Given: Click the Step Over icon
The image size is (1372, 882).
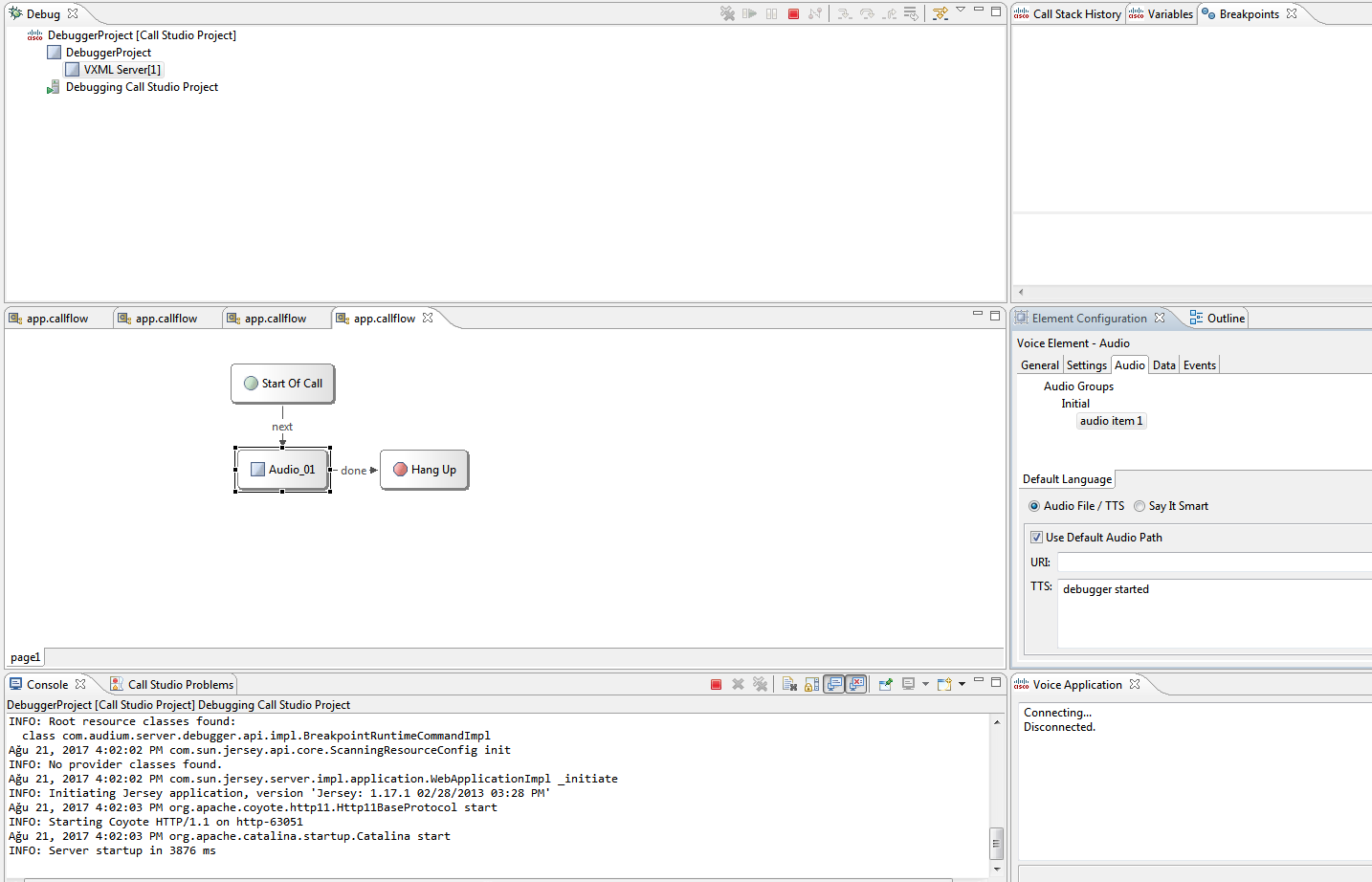Looking at the screenshot, I should point(867,14).
